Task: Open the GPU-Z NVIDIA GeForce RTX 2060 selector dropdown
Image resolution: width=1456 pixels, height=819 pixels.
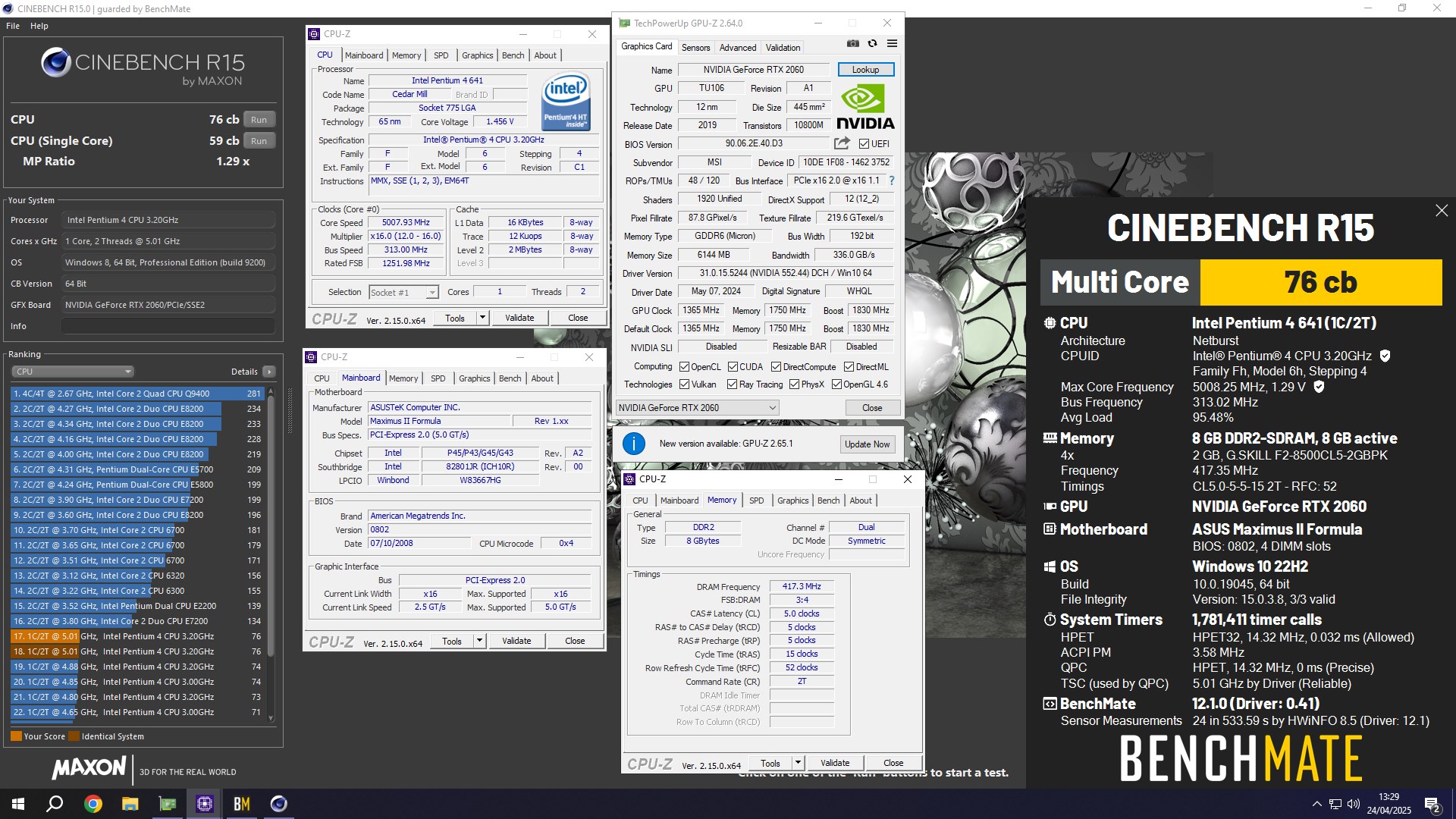Action: coord(697,408)
